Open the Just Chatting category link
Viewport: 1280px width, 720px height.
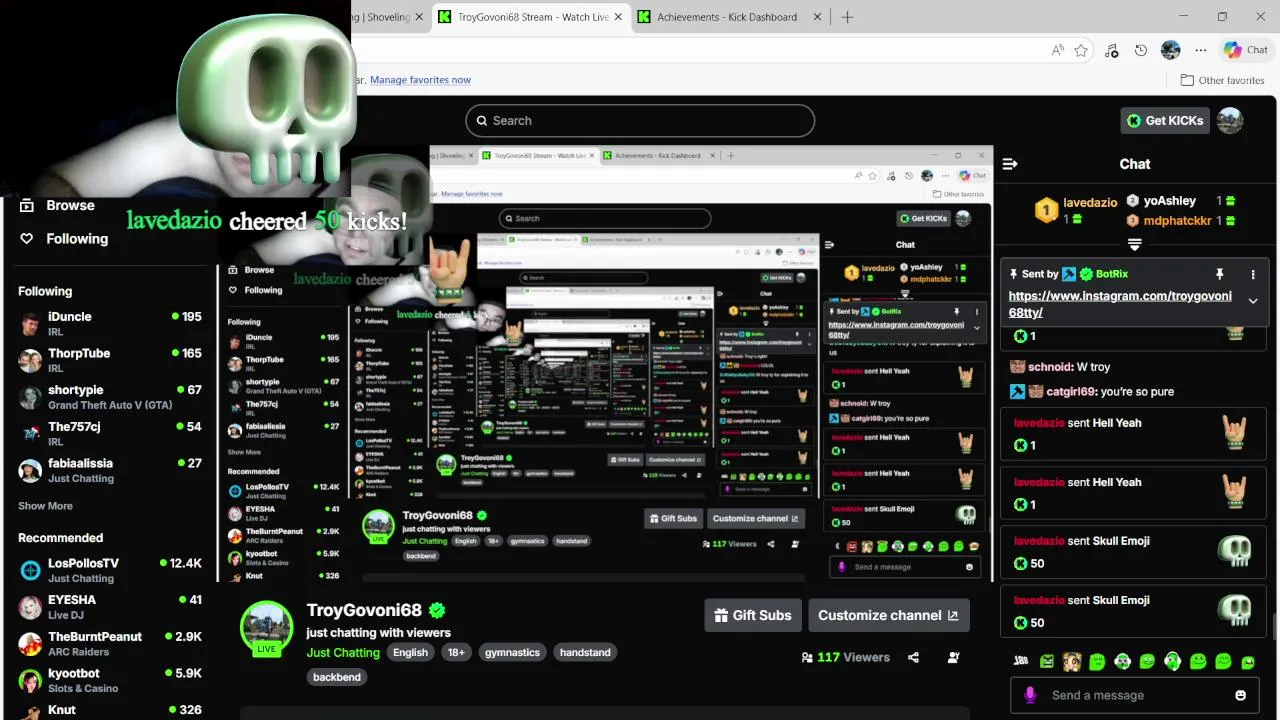pyautogui.click(x=343, y=652)
